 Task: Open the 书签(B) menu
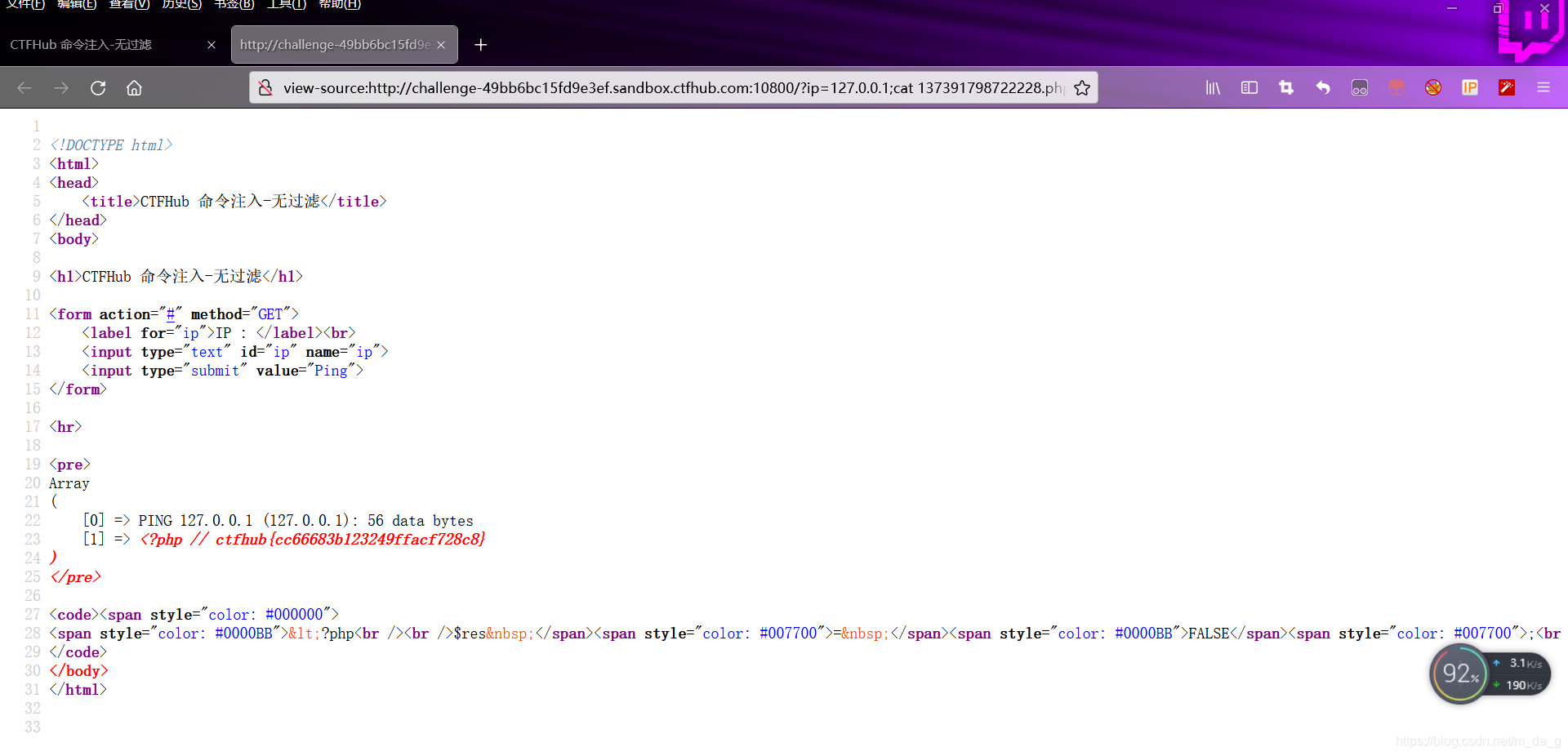[234, 4]
